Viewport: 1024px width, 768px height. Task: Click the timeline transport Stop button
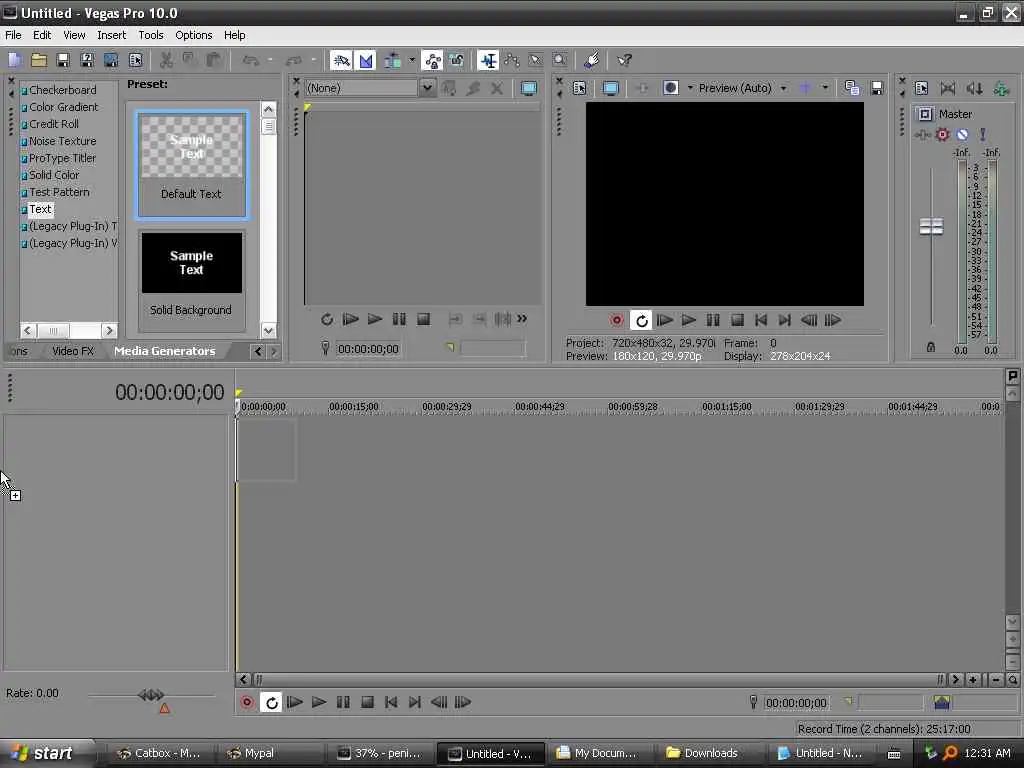(x=367, y=703)
